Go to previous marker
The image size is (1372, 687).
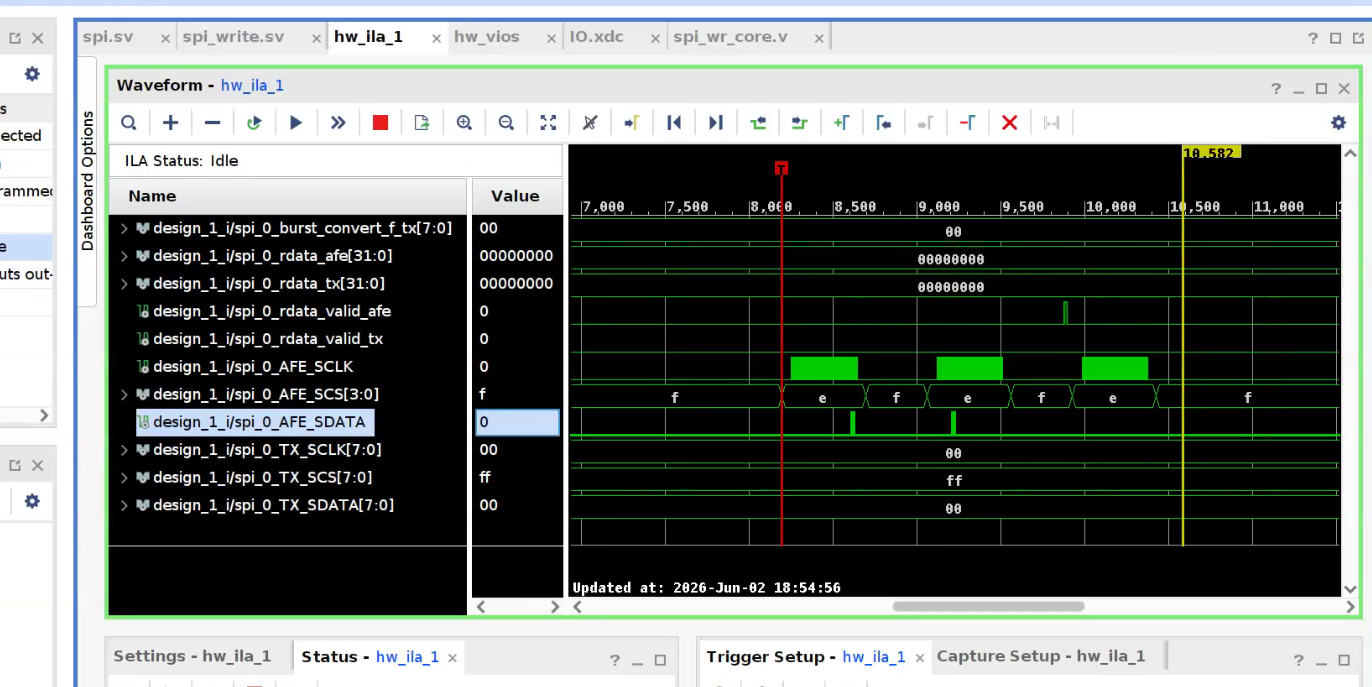pos(883,122)
